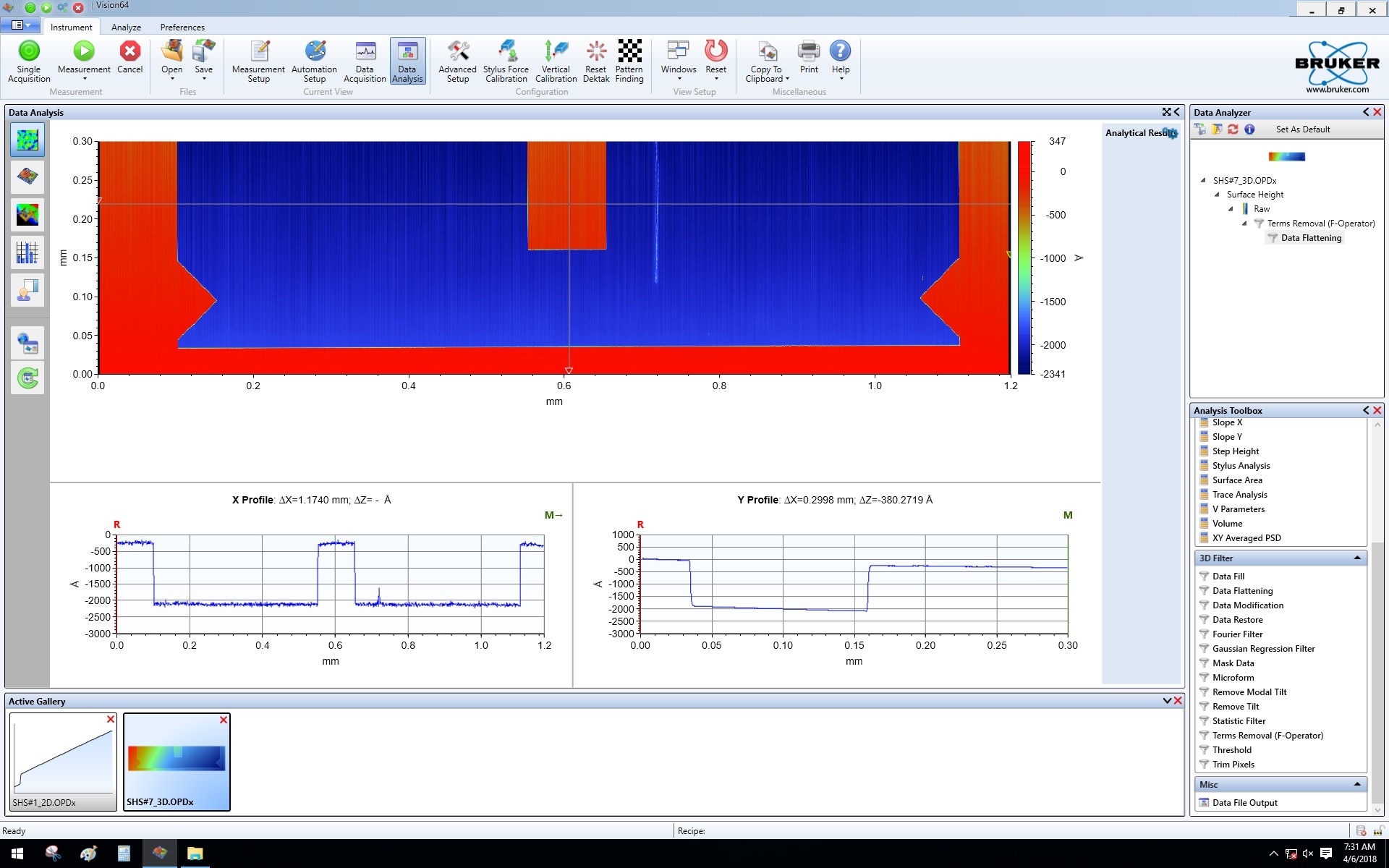Image resolution: width=1389 pixels, height=868 pixels.
Task: Click the color palette gradient swatch
Action: tap(1286, 156)
